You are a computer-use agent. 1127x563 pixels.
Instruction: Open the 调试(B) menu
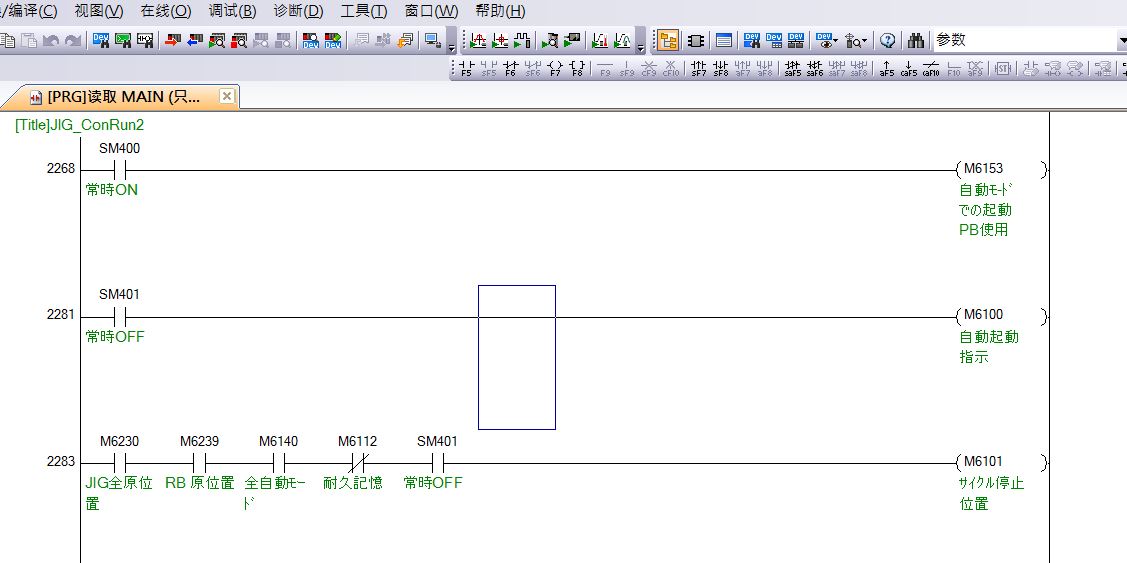[x=232, y=11]
